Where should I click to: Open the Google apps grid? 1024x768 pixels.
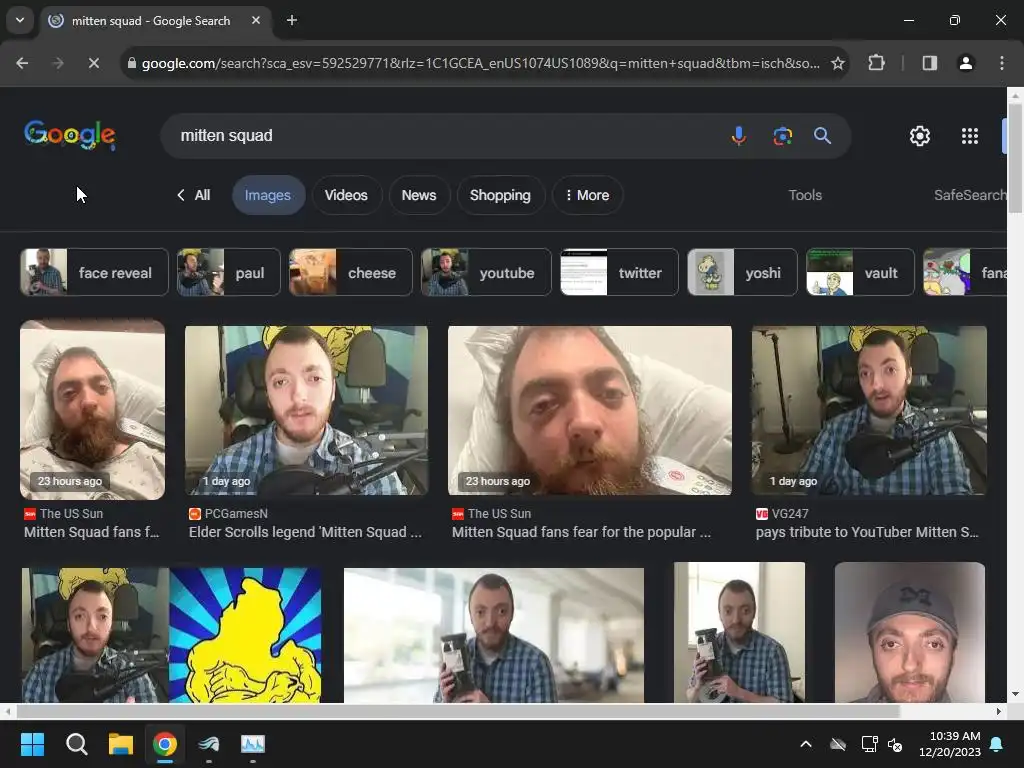tap(970, 136)
